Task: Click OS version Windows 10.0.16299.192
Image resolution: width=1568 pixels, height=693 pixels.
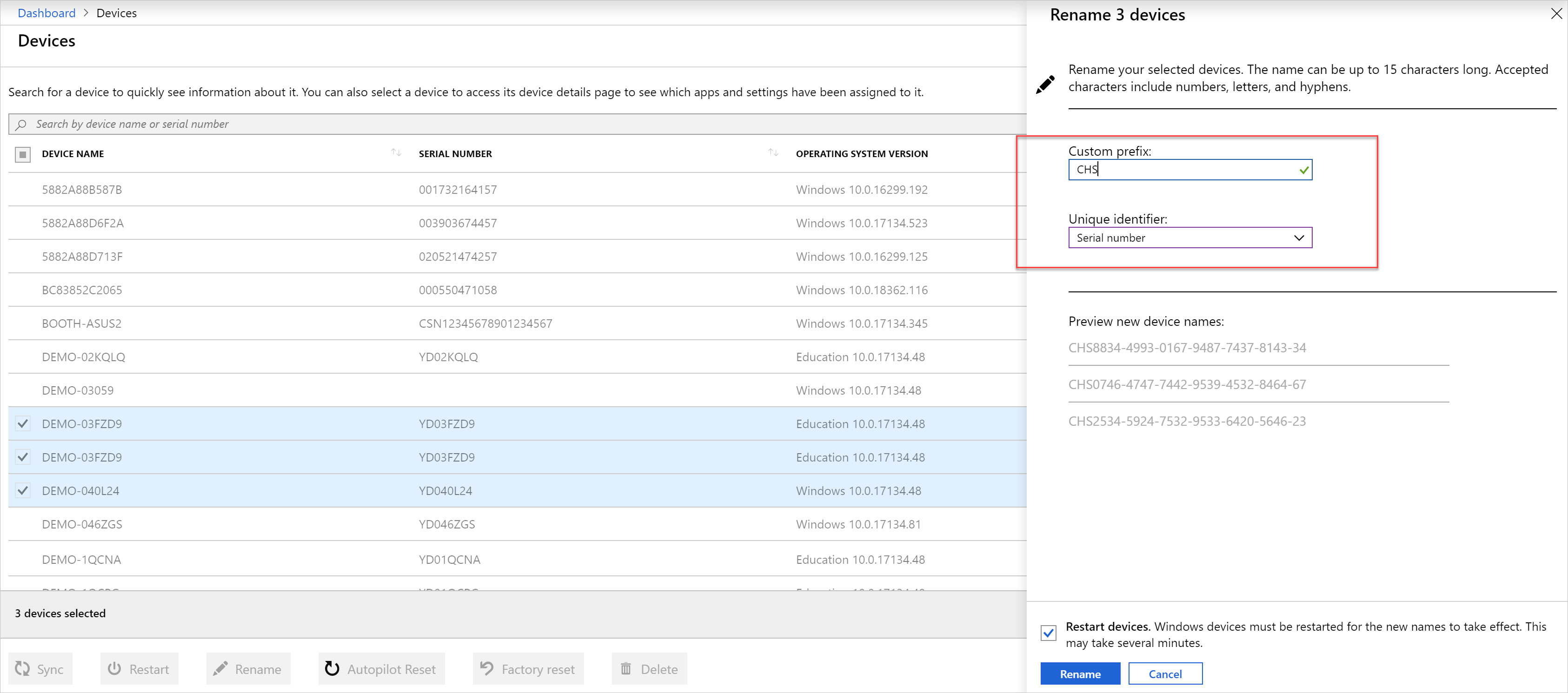Action: tap(862, 190)
